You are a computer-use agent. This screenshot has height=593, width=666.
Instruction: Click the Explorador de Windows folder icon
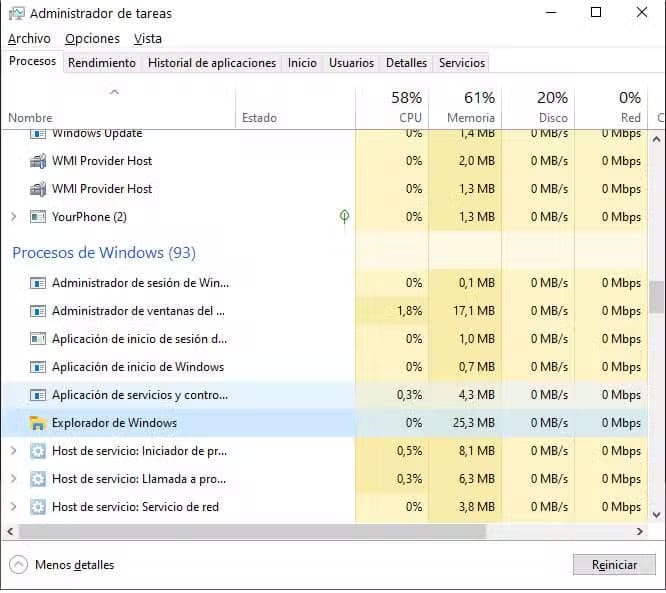(38, 423)
